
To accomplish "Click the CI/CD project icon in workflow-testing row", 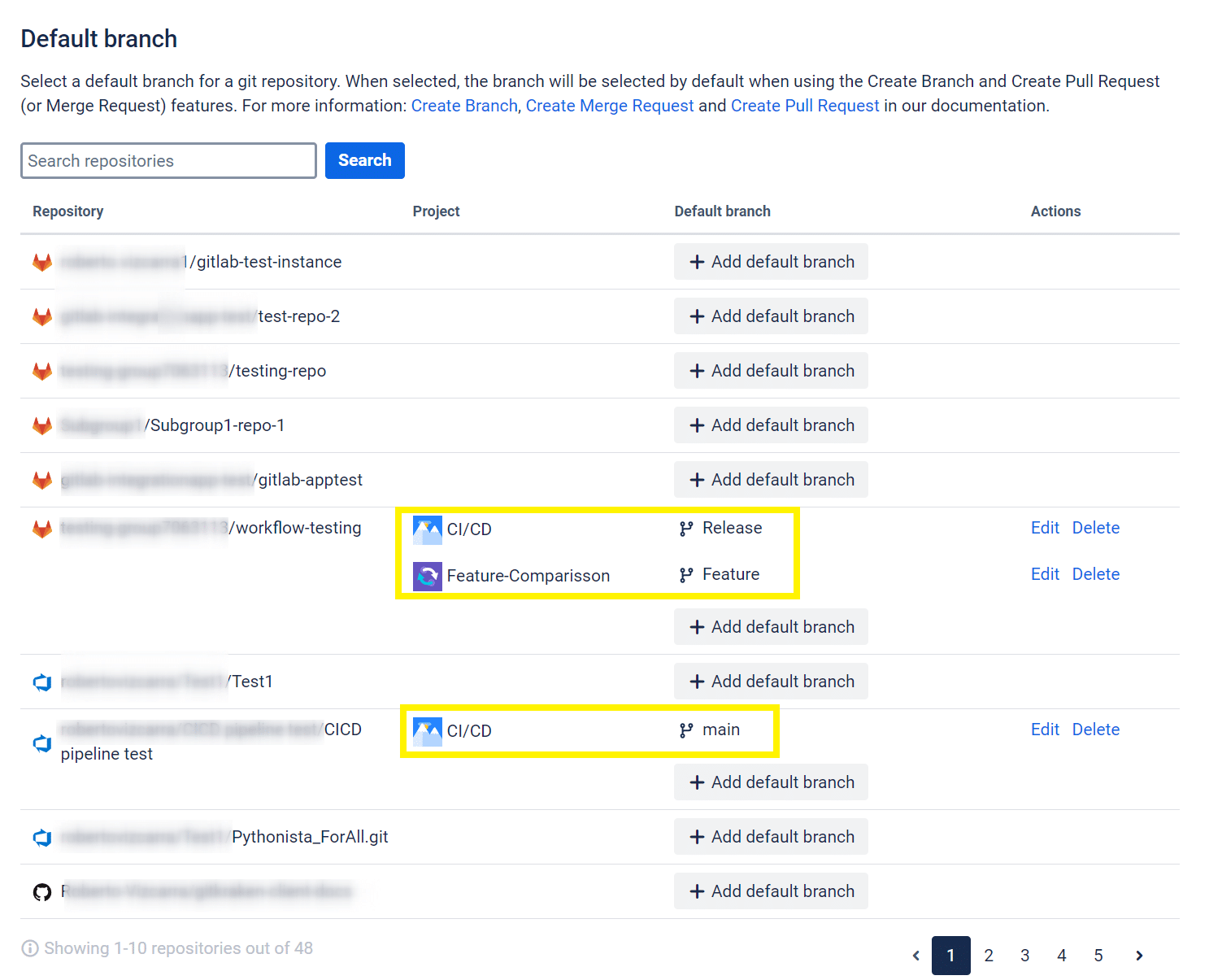I will pyautogui.click(x=427, y=529).
